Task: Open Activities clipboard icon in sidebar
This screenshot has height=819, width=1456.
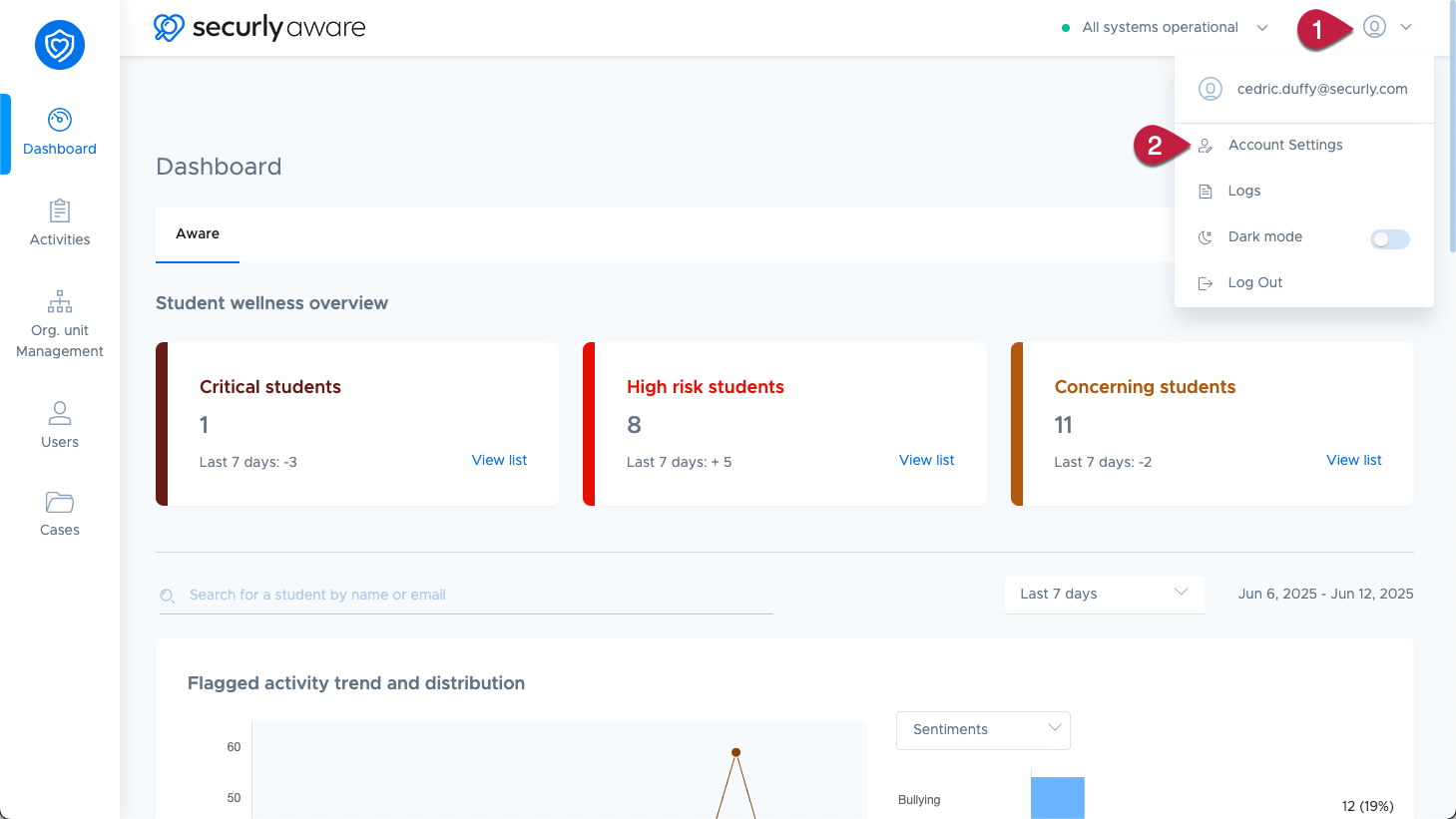Action: (x=60, y=210)
